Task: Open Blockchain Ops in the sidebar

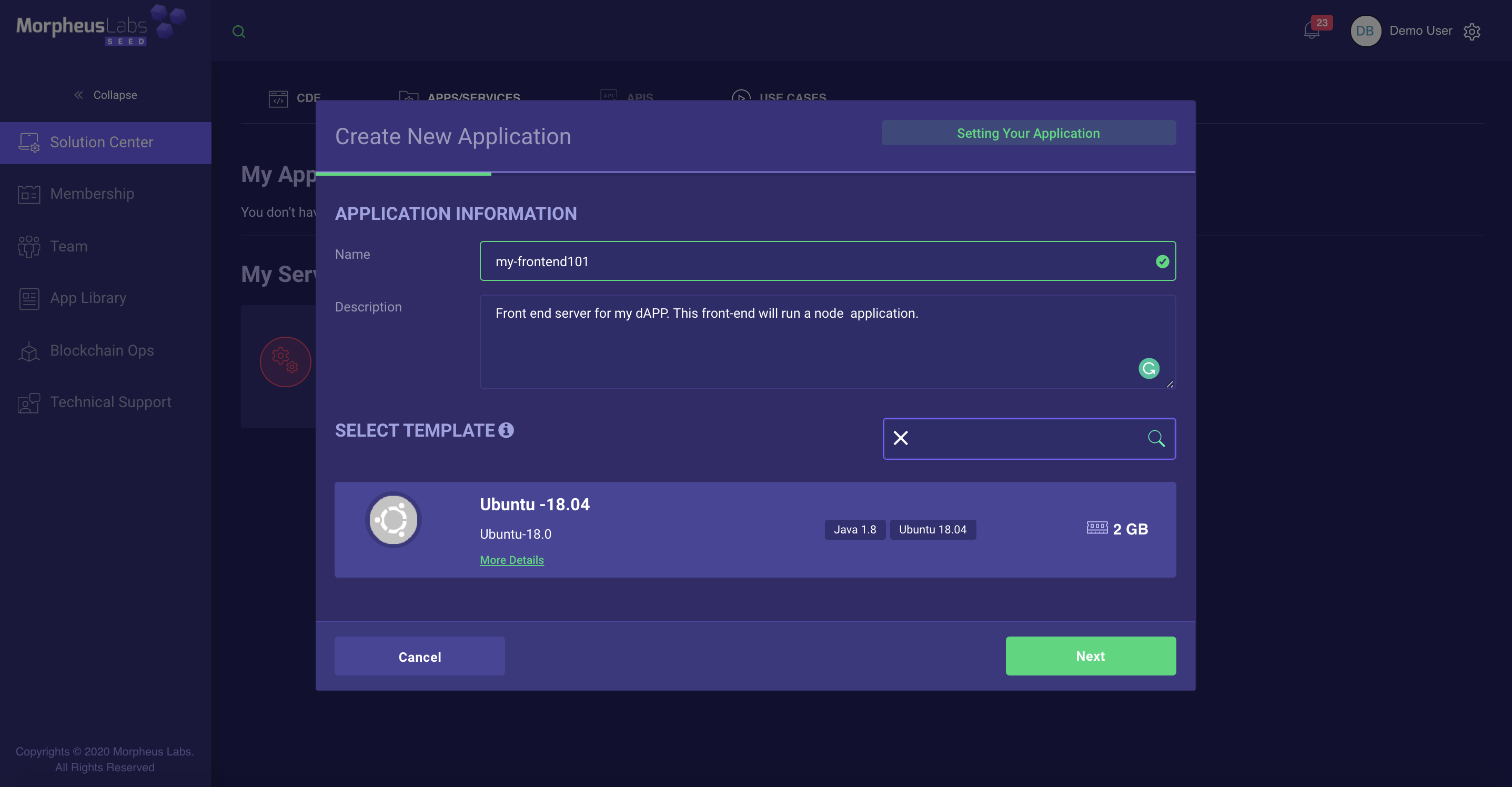Action: (102, 350)
